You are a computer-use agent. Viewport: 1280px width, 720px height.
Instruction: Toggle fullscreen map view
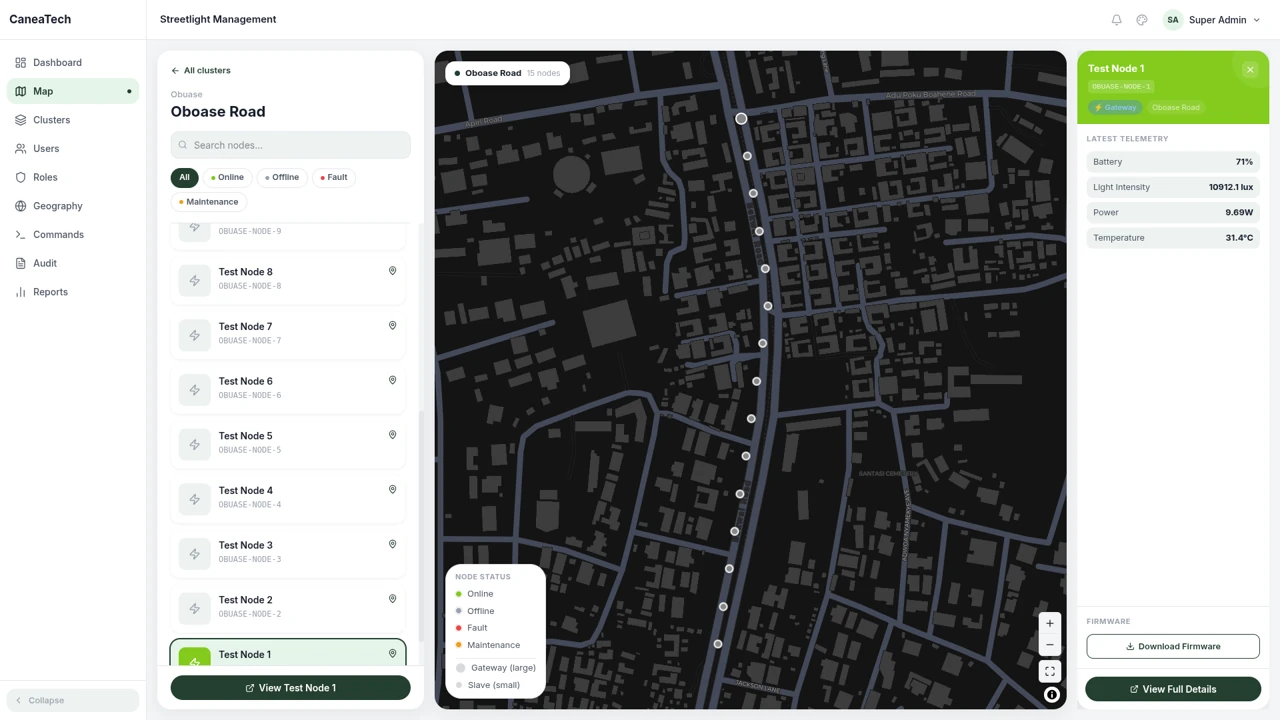coord(1050,672)
